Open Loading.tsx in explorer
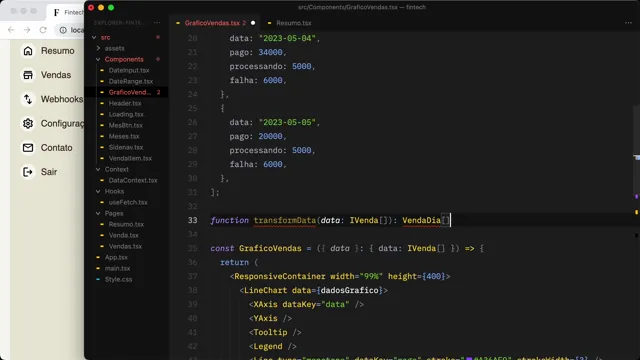This screenshot has height=360, width=640. tap(126, 115)
